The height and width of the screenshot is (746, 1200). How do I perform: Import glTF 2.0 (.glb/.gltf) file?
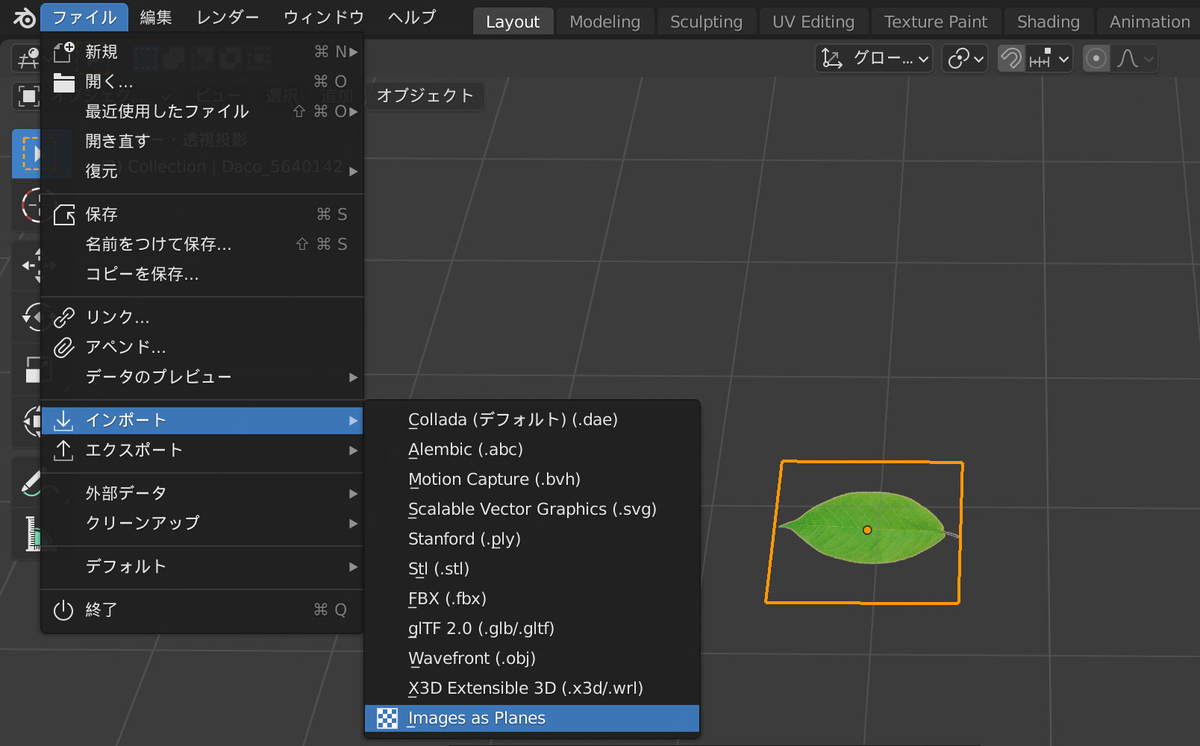click(532, 628)
